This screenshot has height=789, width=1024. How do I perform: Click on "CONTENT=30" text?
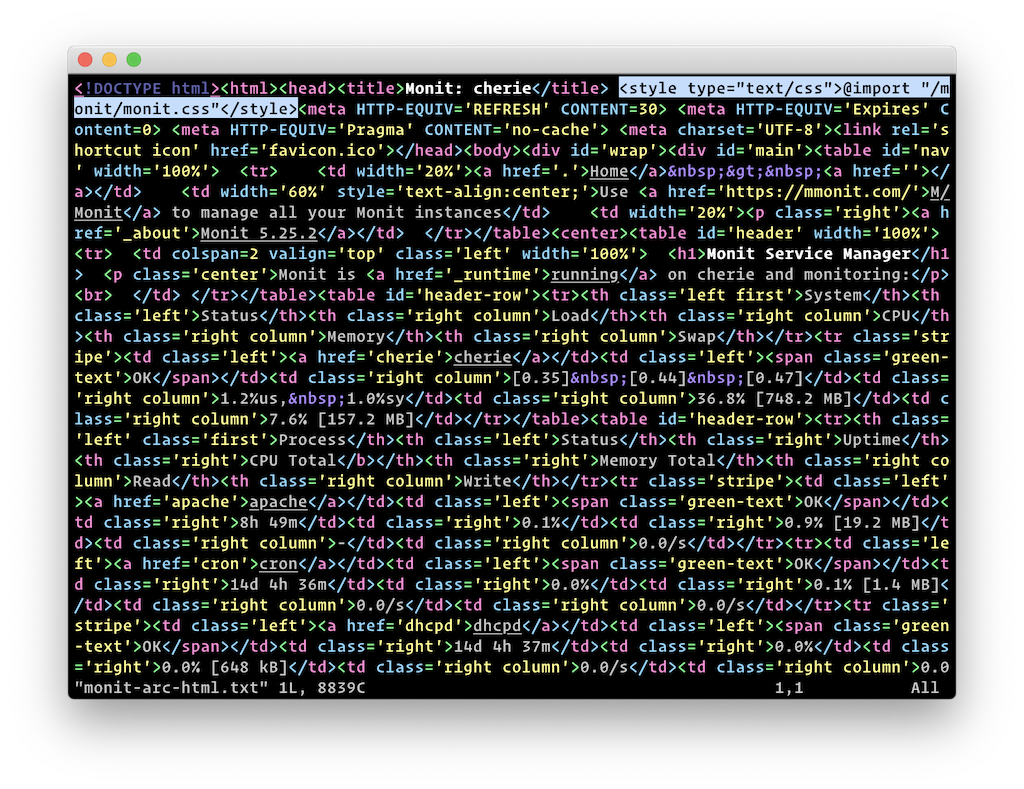[610, 109]
